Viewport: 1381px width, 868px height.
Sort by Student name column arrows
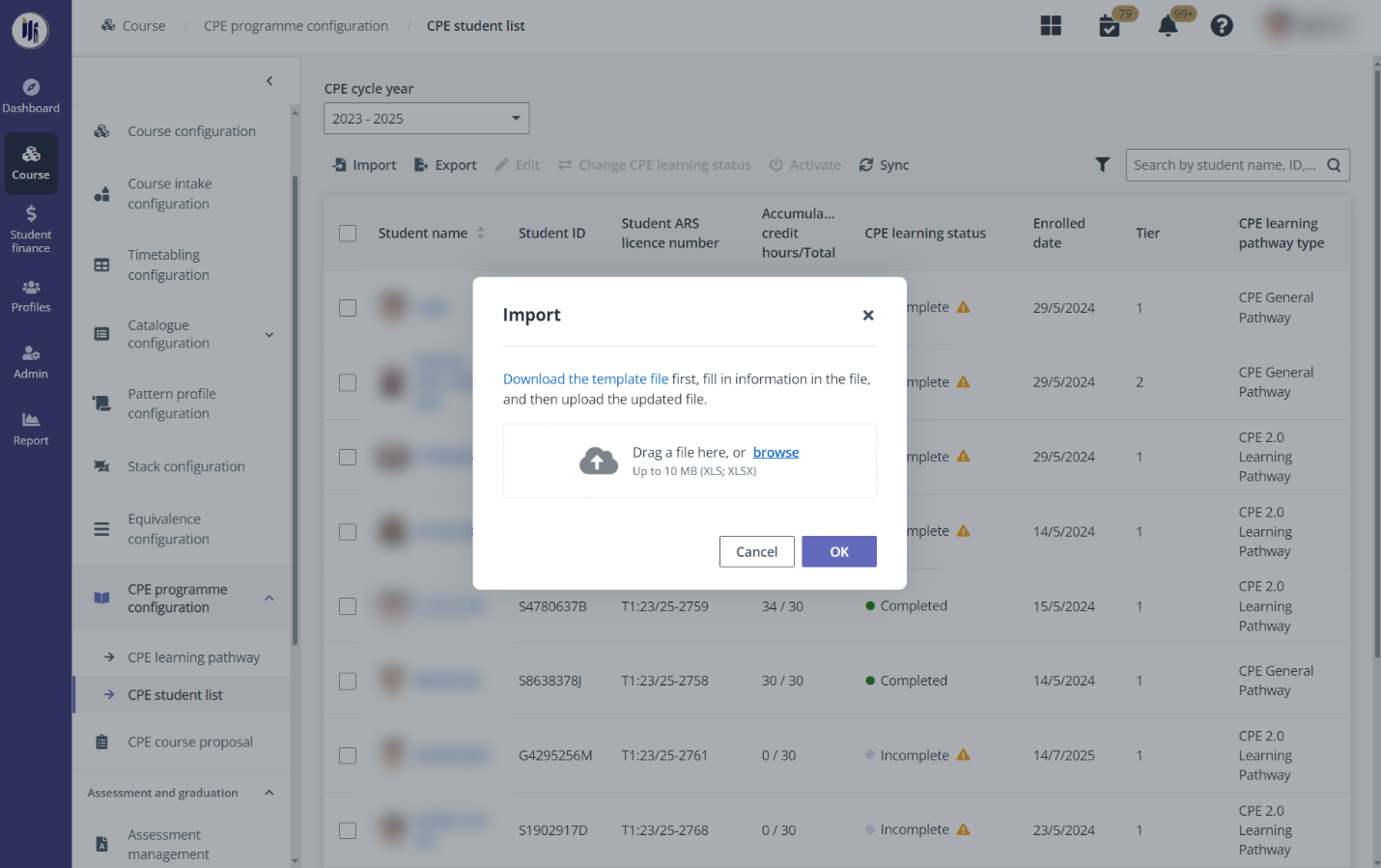pyautogui.click(x=481, y=233)
